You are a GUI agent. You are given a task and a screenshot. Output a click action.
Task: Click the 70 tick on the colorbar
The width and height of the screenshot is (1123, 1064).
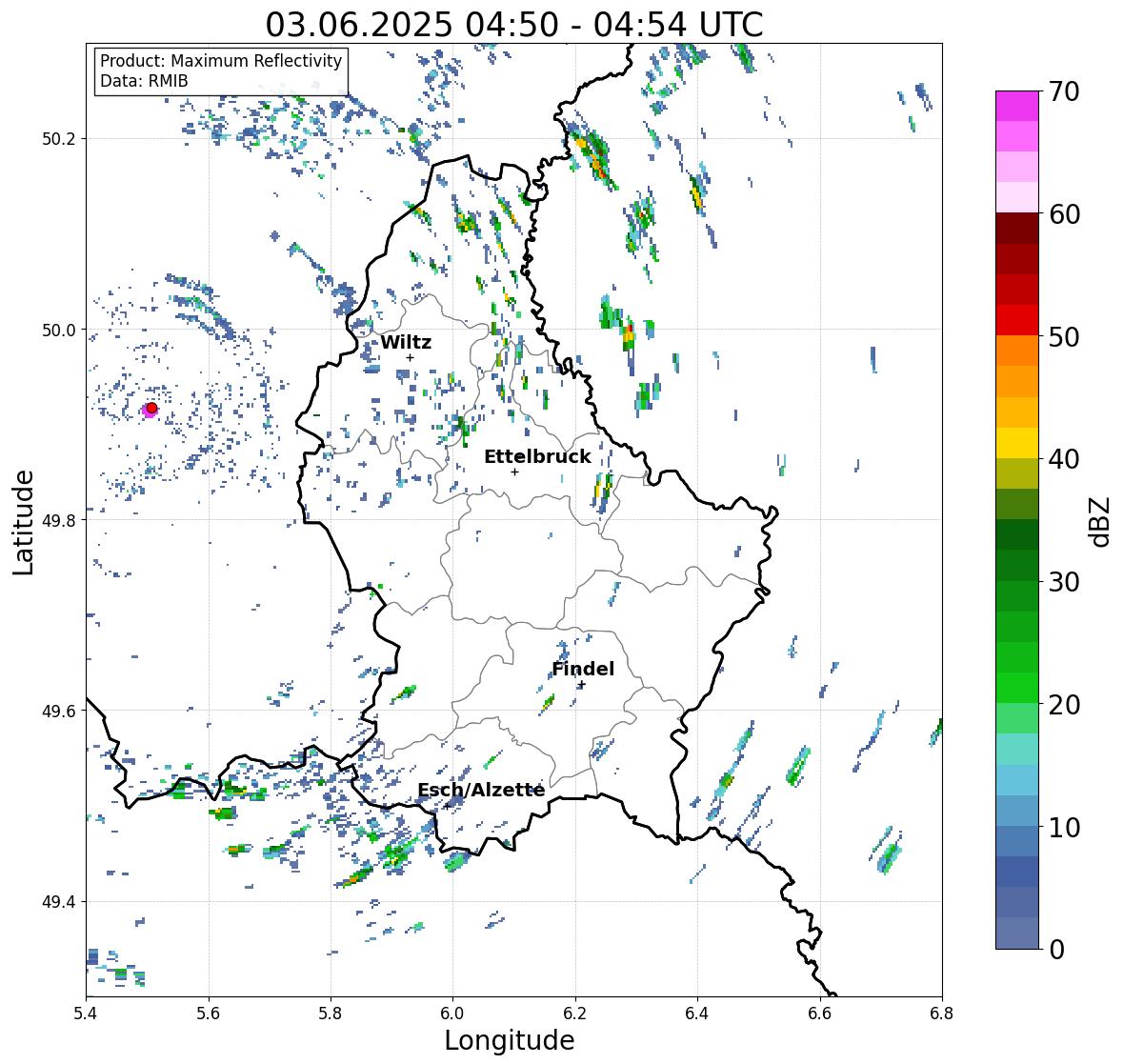(1064, 91)
